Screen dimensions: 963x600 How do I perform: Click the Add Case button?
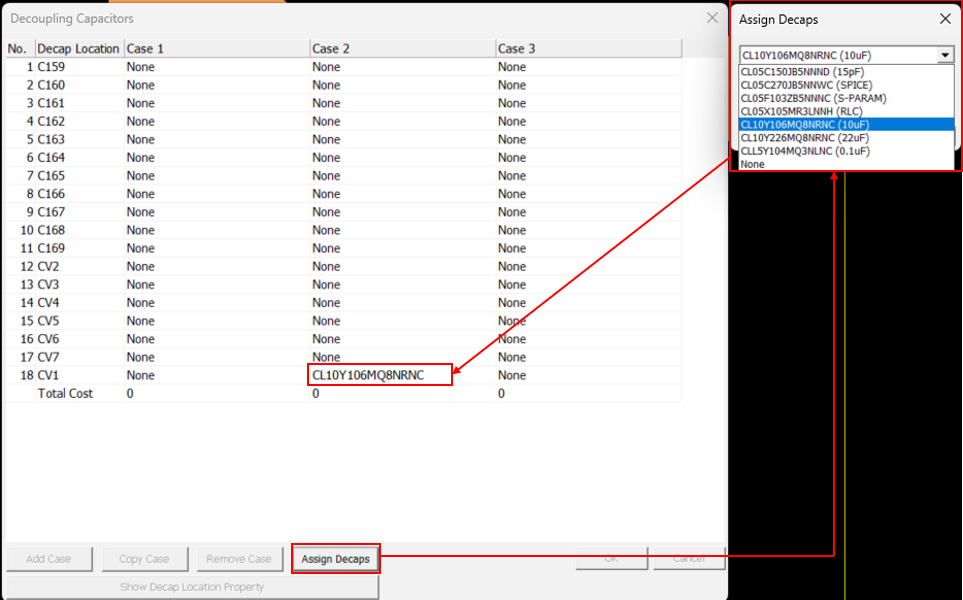point(49,559)
